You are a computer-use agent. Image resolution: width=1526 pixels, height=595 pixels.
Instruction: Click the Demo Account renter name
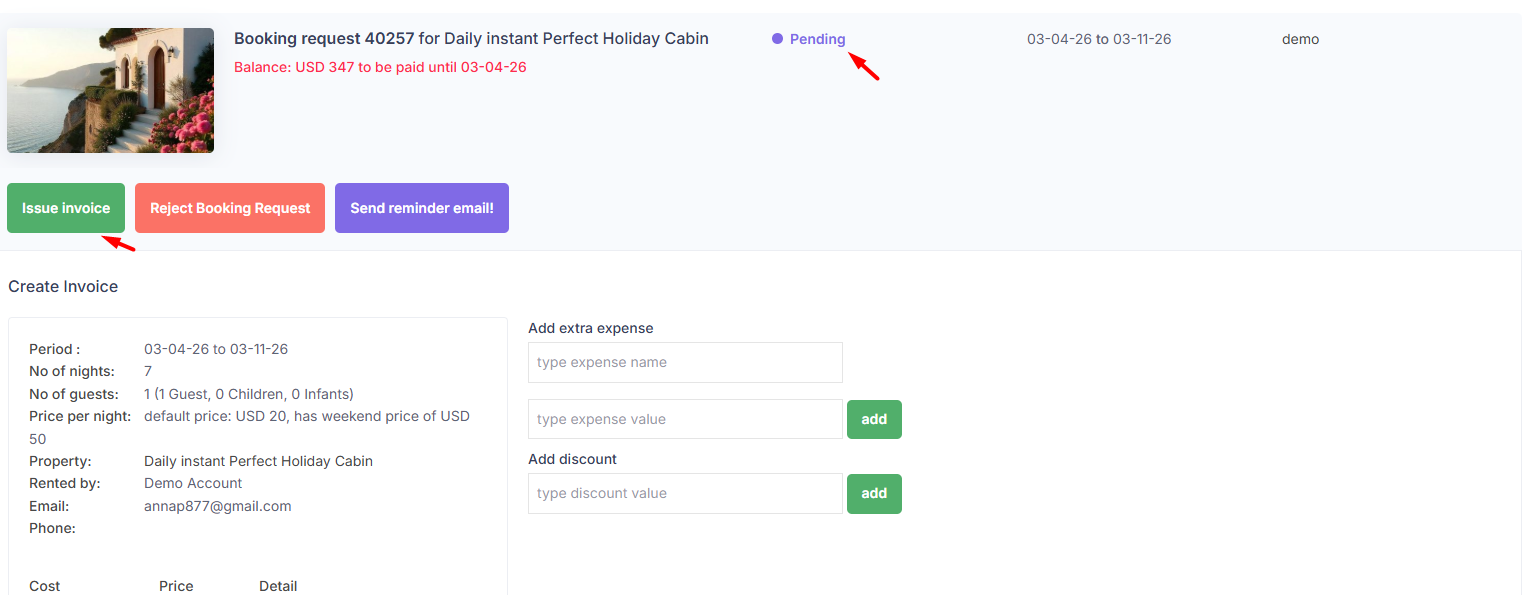click(193, 483)
